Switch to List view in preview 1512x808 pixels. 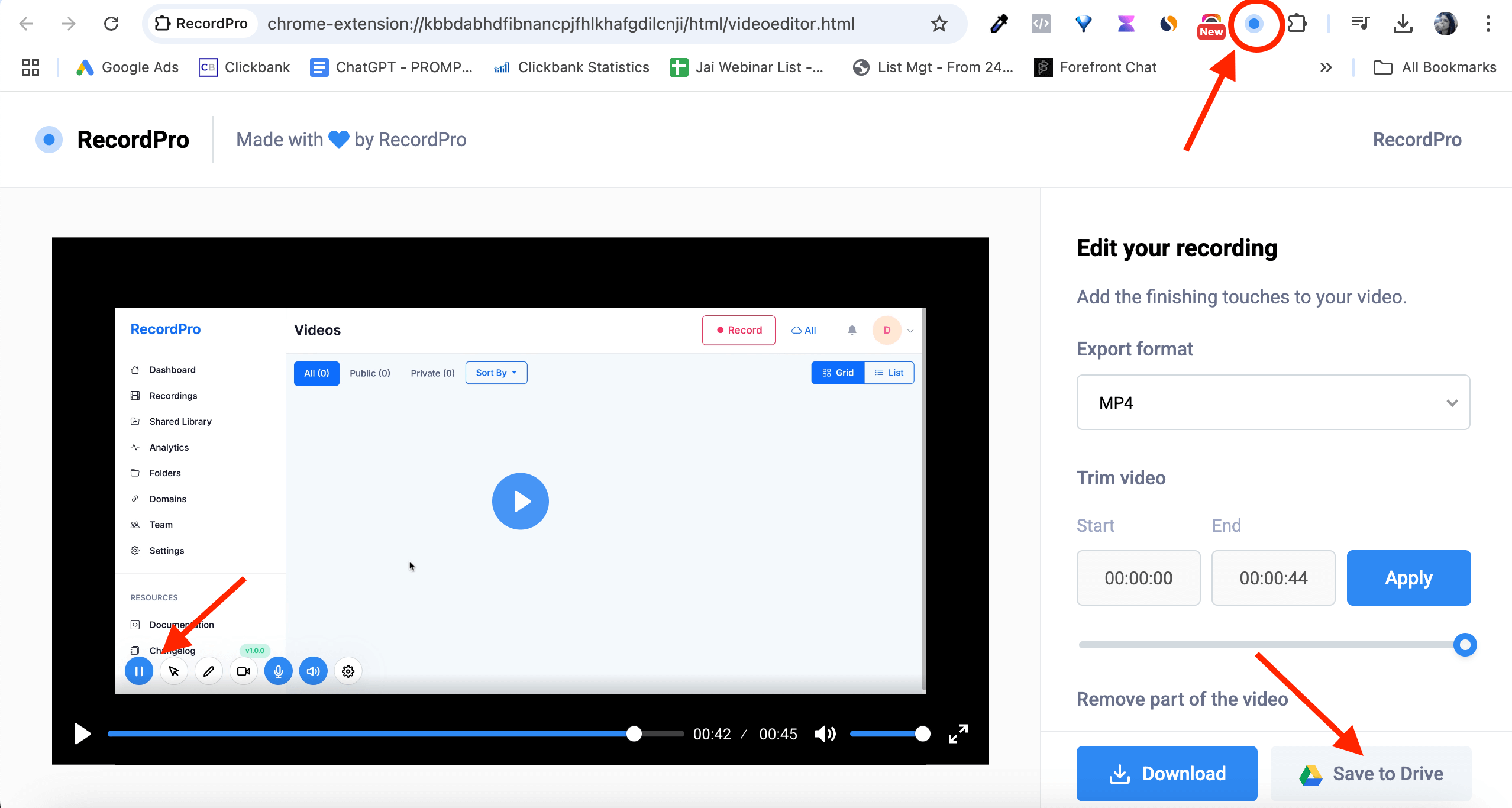[889, 373]
